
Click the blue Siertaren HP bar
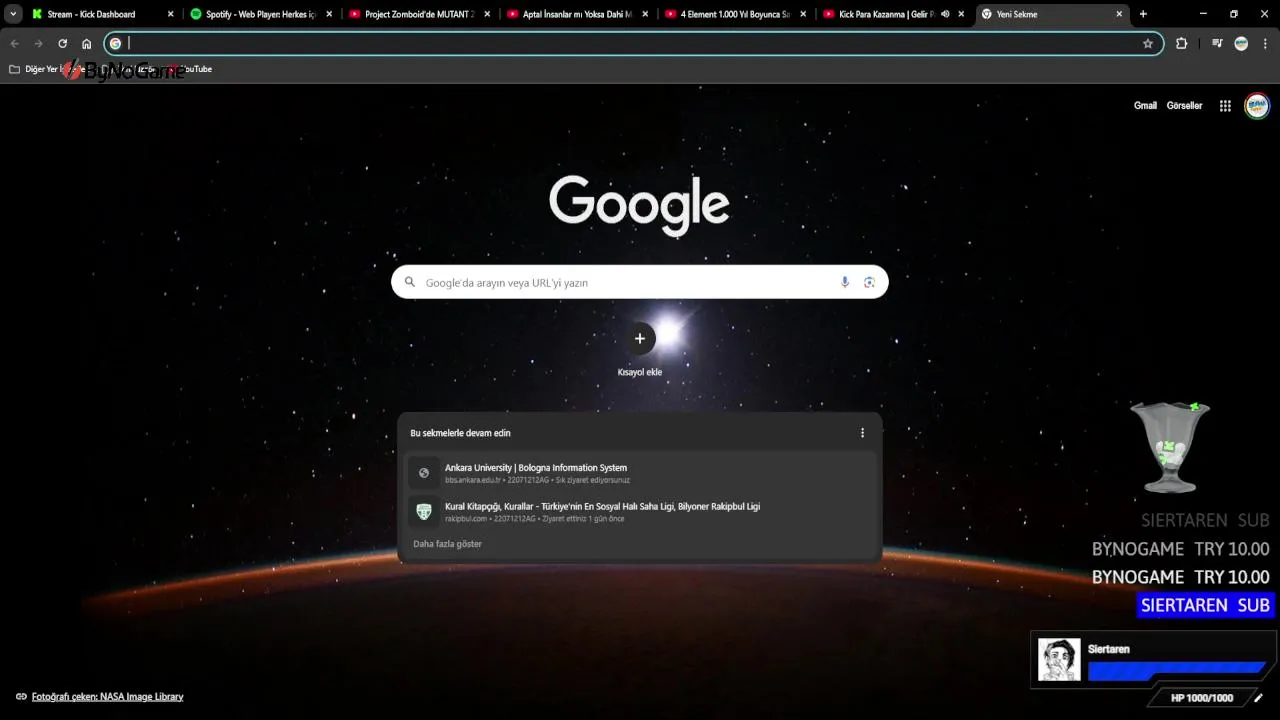click(1176, 671)
